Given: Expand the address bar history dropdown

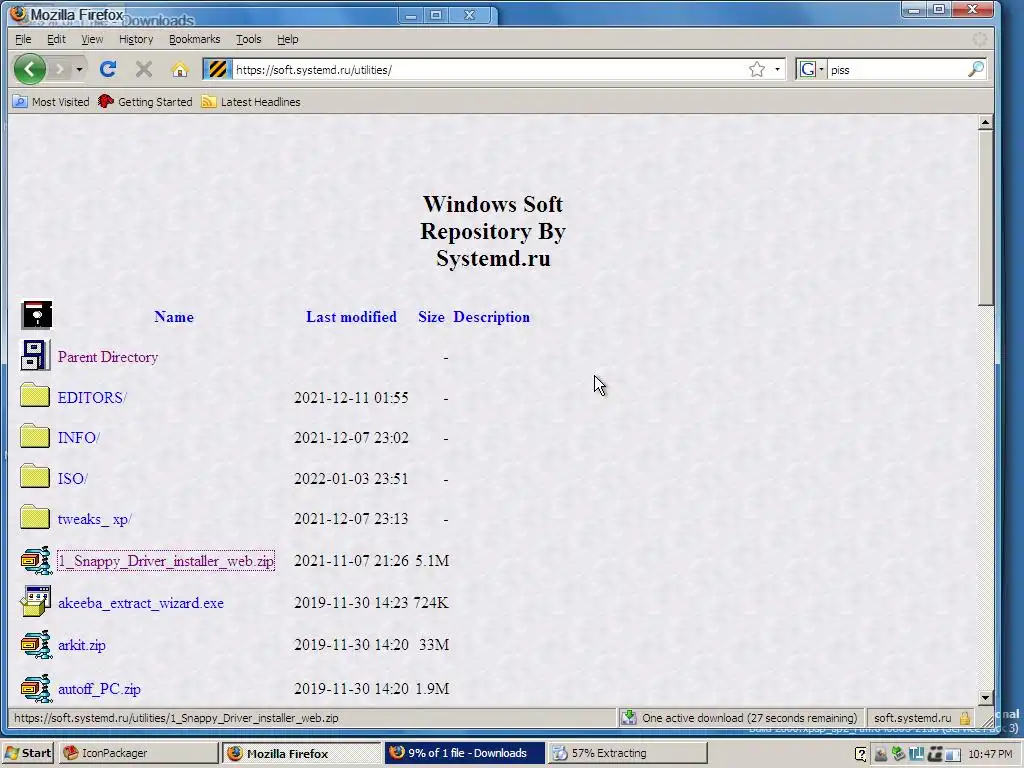Looking at the screenshot, I should tap(777, 69).
